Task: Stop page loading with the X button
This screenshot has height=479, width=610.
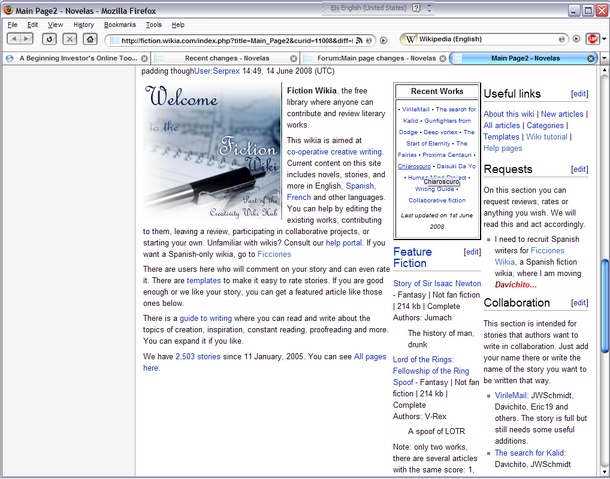Action: pos(70,39)
